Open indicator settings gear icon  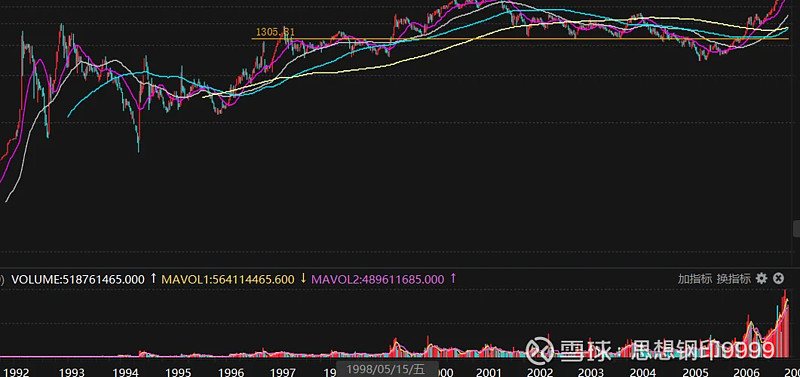(761, 279)
